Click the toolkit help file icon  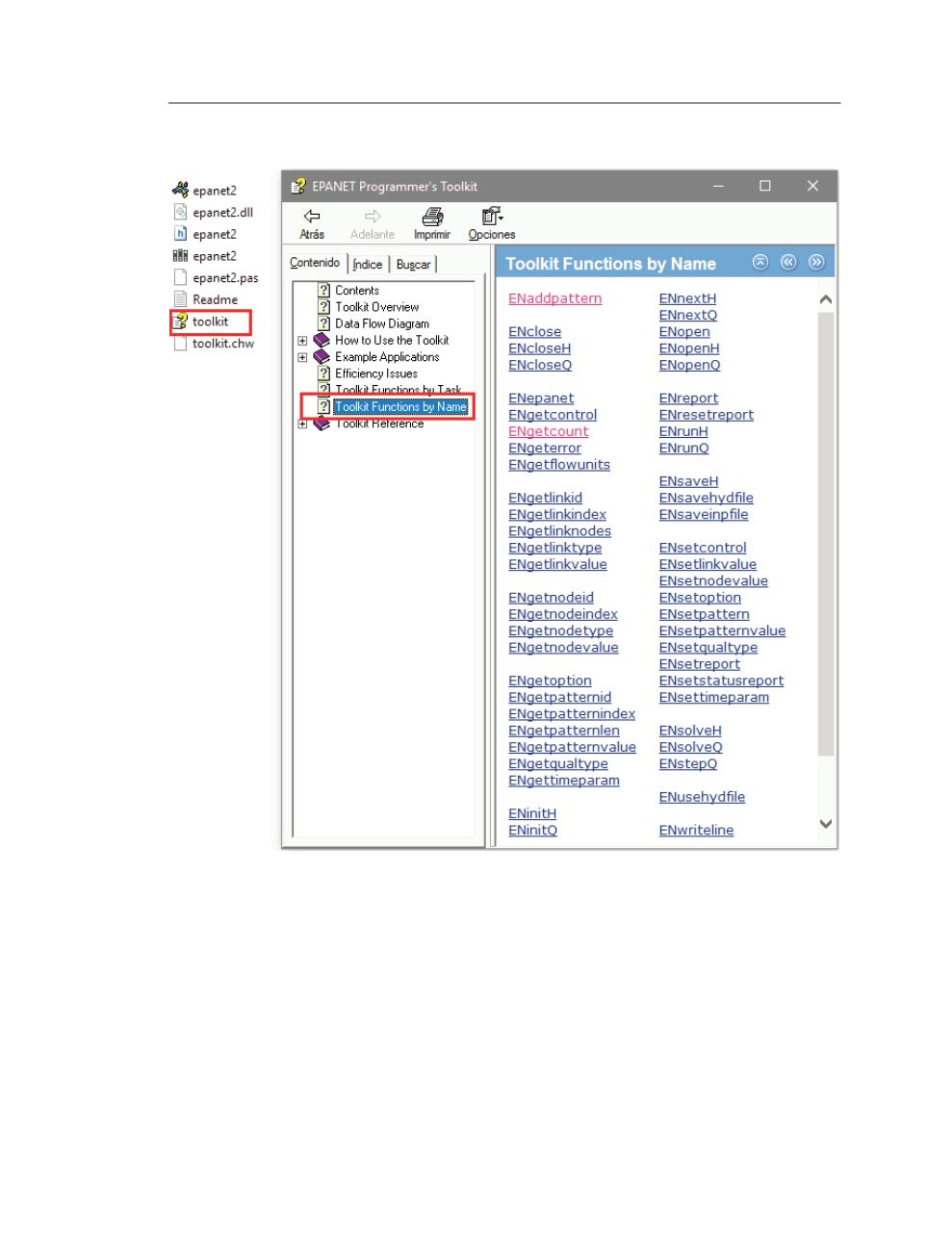180,321
